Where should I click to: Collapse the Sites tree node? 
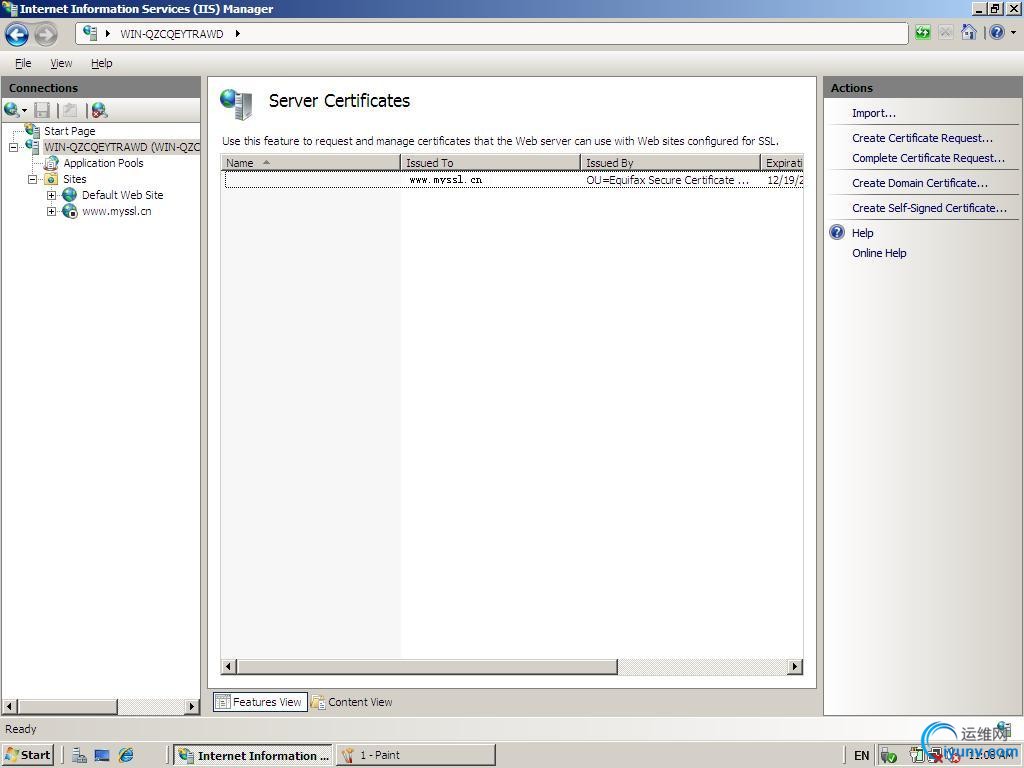(32, 179)
